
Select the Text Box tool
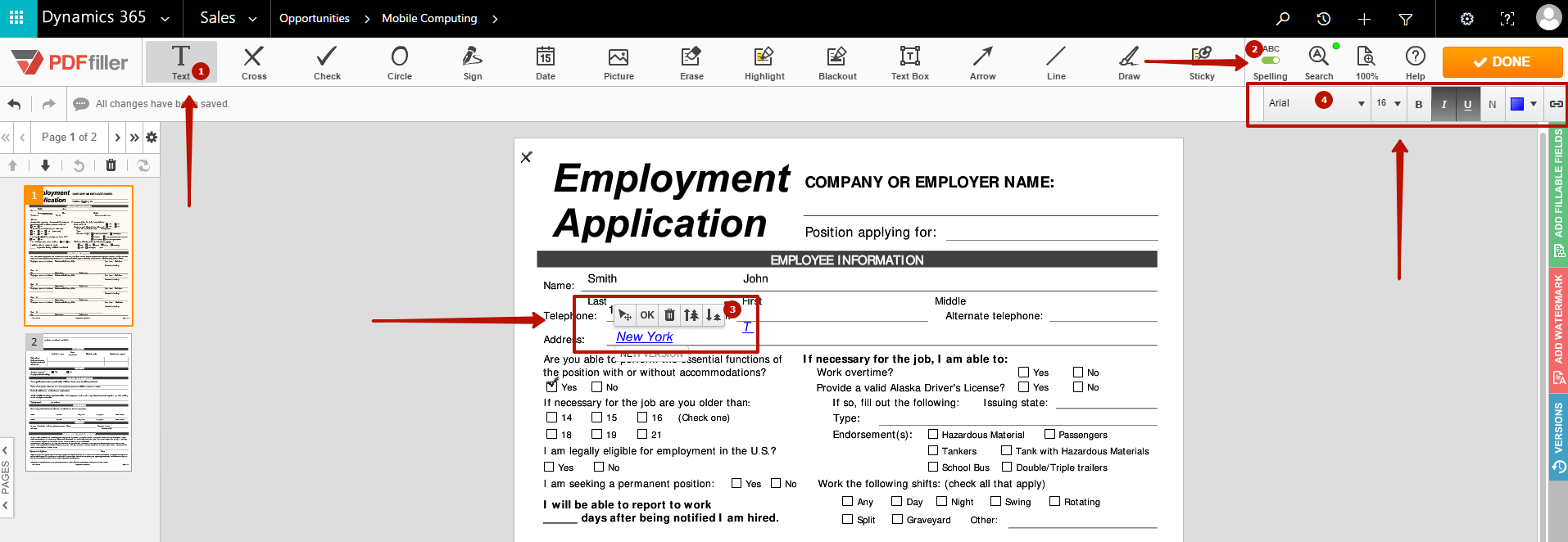[x=910, y=61]
